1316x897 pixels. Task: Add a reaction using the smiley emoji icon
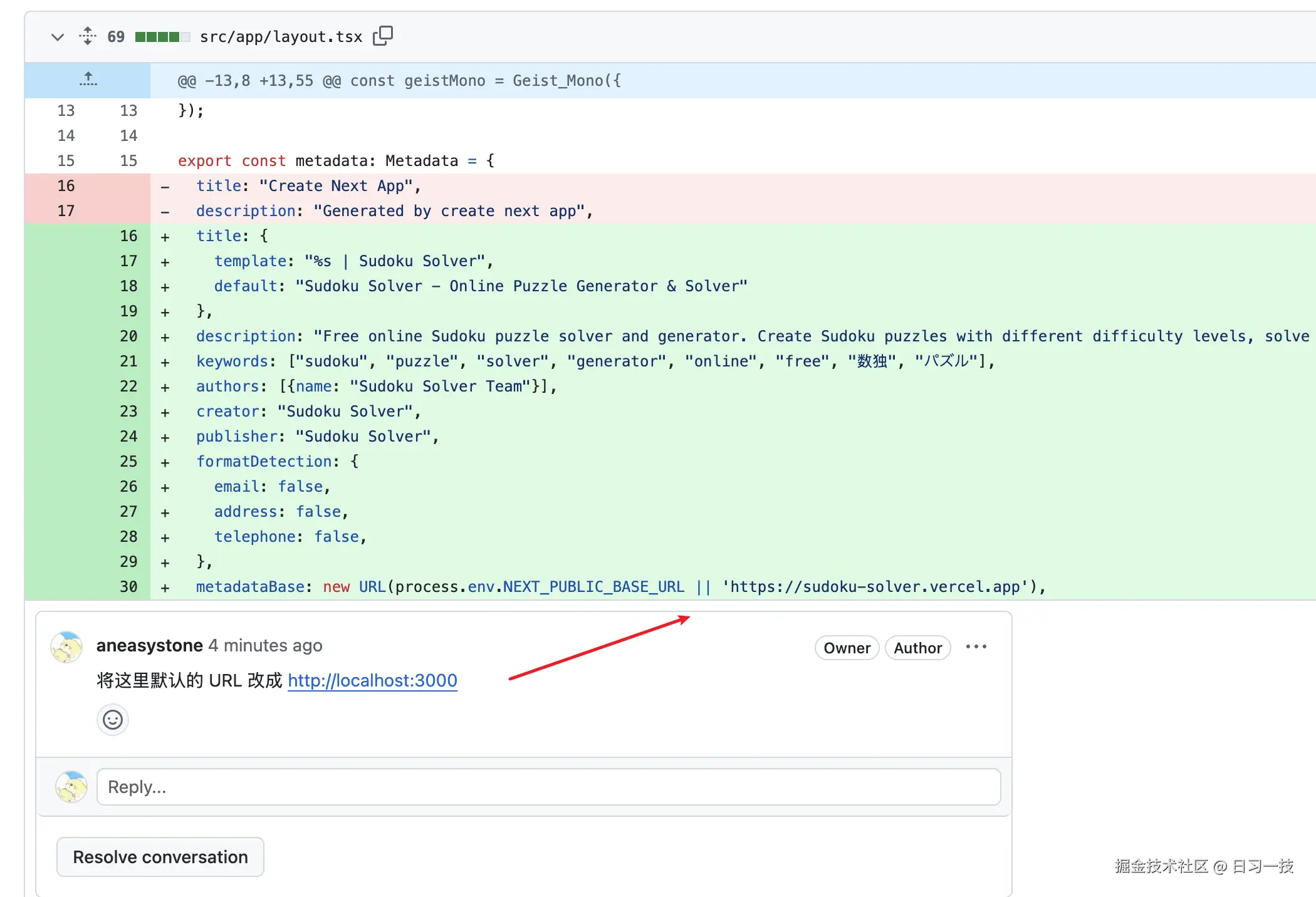click(x=112, y=719)
